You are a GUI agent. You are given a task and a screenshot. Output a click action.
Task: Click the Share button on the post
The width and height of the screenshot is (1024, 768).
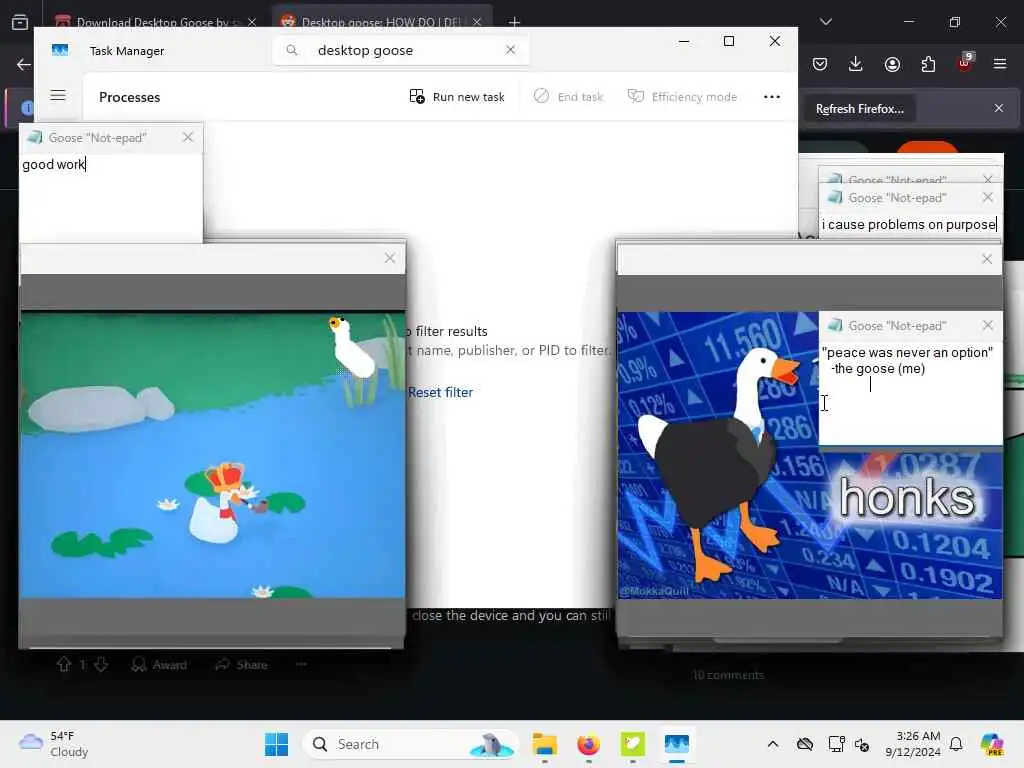pyautogui.click(x=242, y=665)
